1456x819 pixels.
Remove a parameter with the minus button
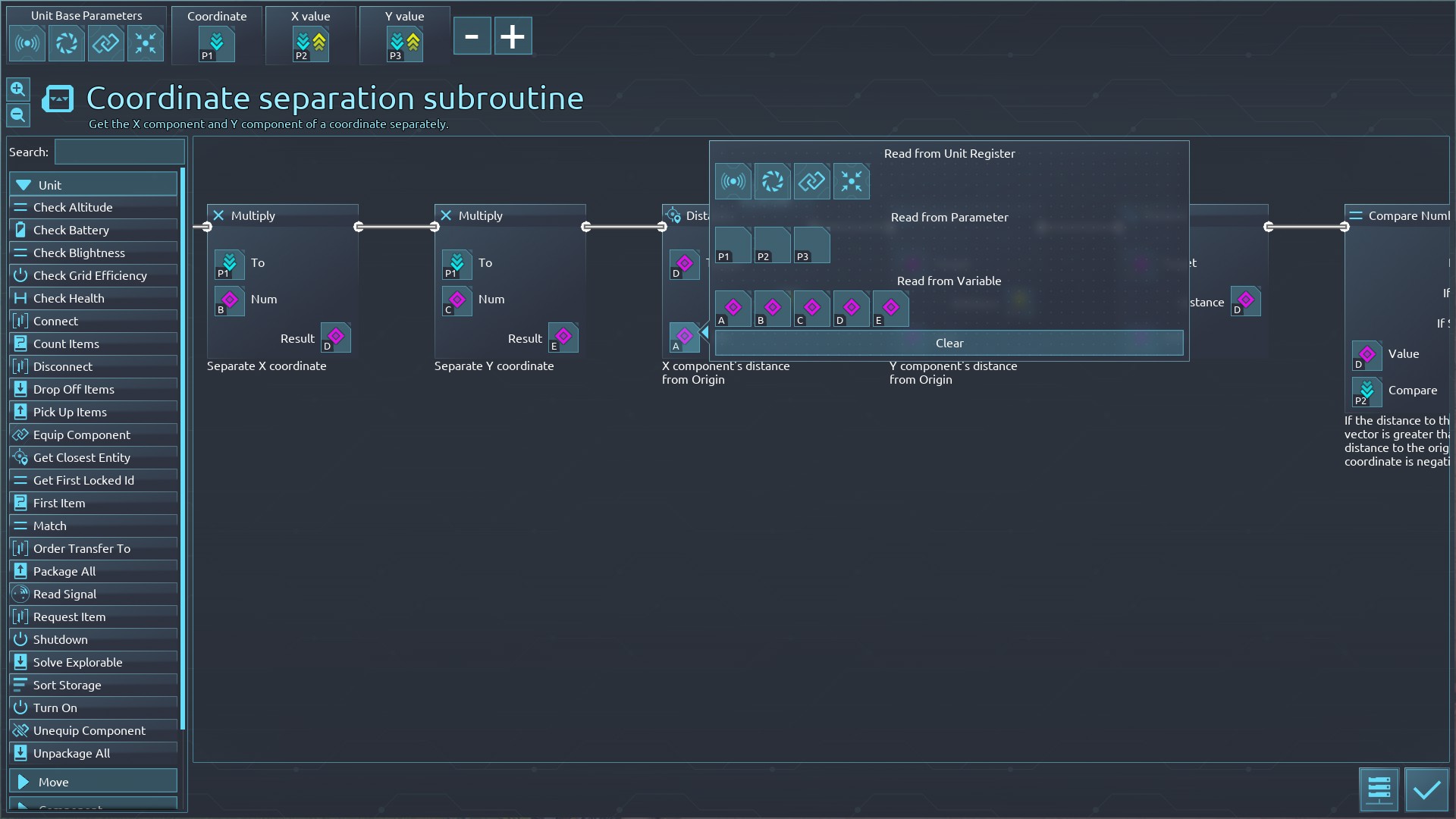472,36
